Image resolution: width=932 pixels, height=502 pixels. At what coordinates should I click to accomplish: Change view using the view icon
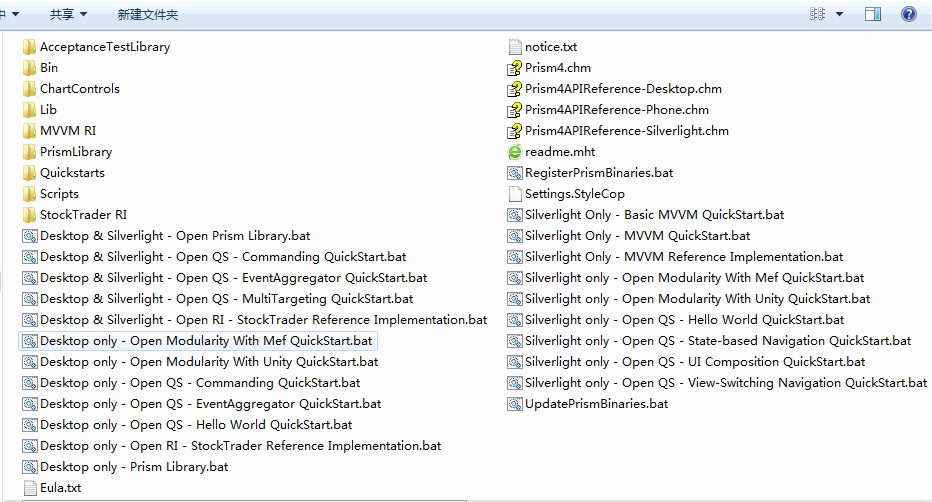pos(818,14)
